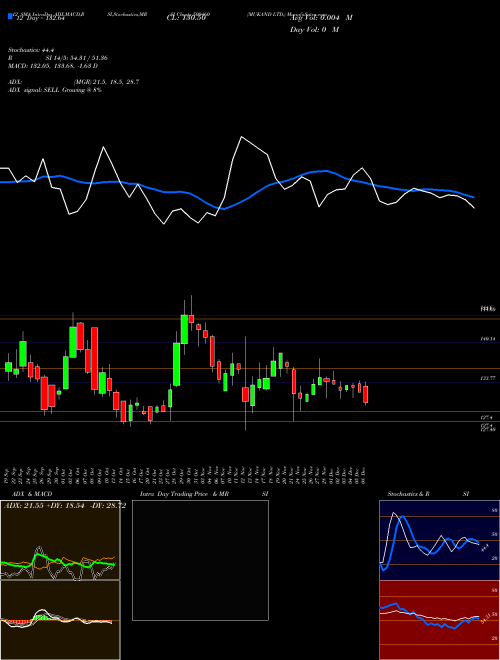Screen dimensions: 500x660
Task: Click 'ADX: 21.55 +DY: 18.54 -DY: 28.72' text
Action: (65, 506)
